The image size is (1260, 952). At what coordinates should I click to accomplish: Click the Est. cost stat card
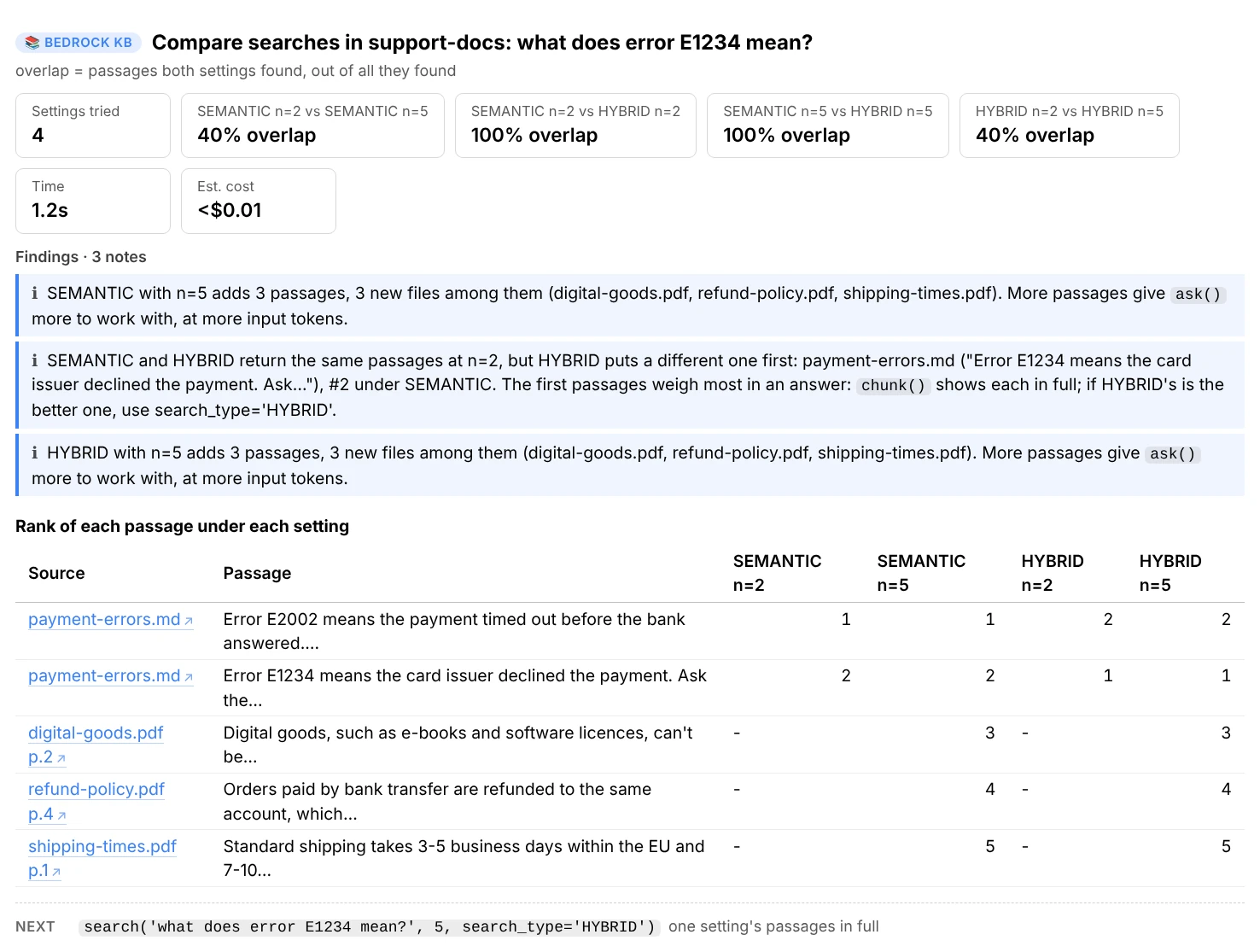coord(259,201)
